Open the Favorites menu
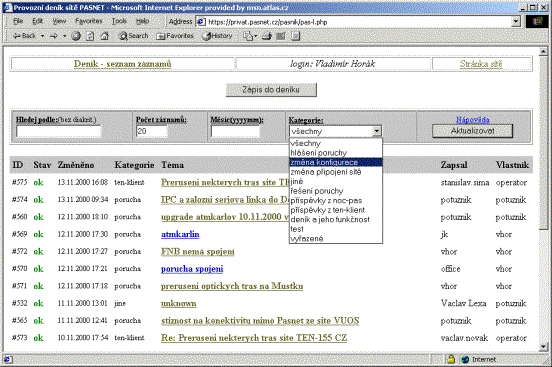552x367 pixels. tap(88, 21)
